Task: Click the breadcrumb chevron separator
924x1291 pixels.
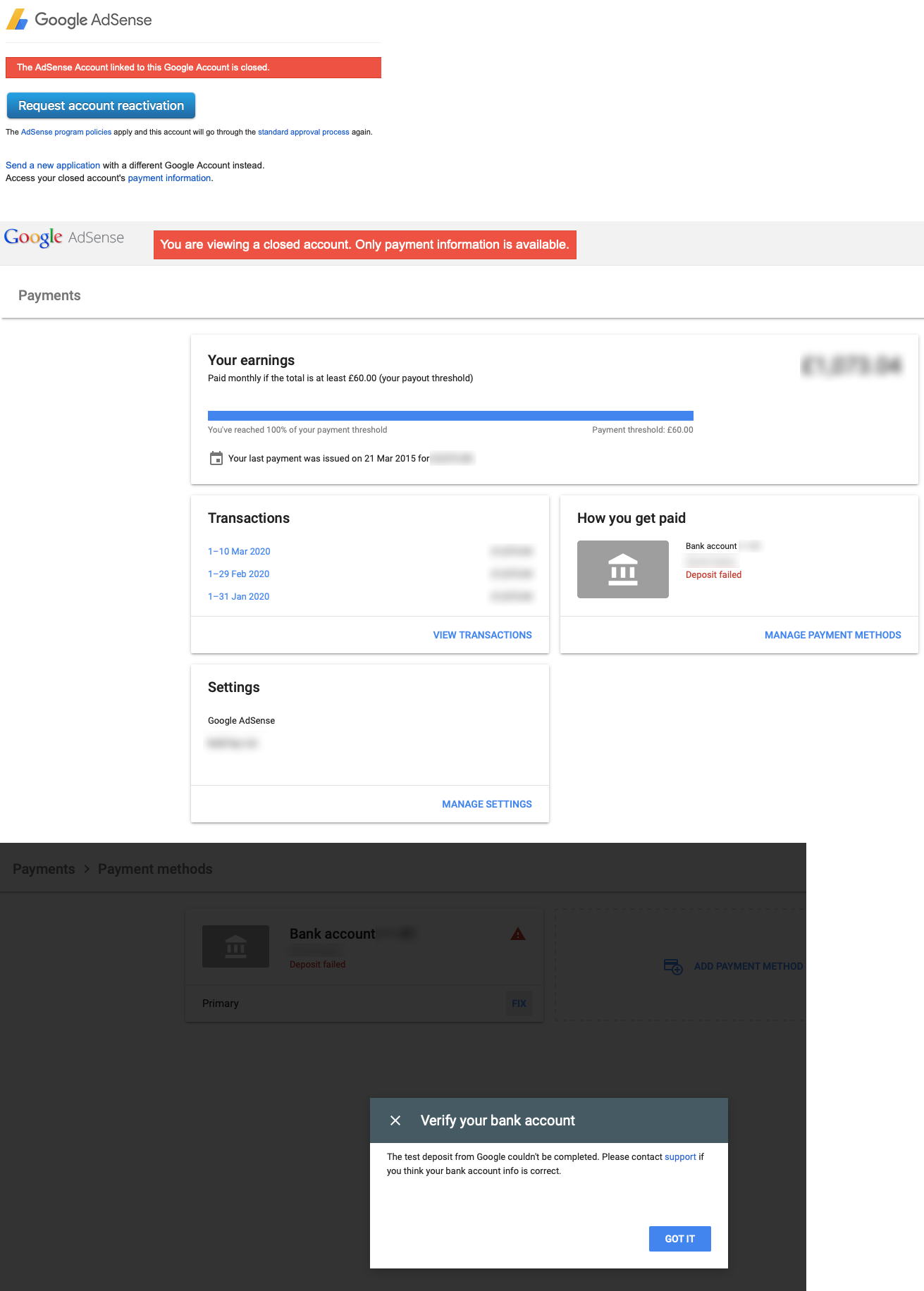Action: (87, 869)
